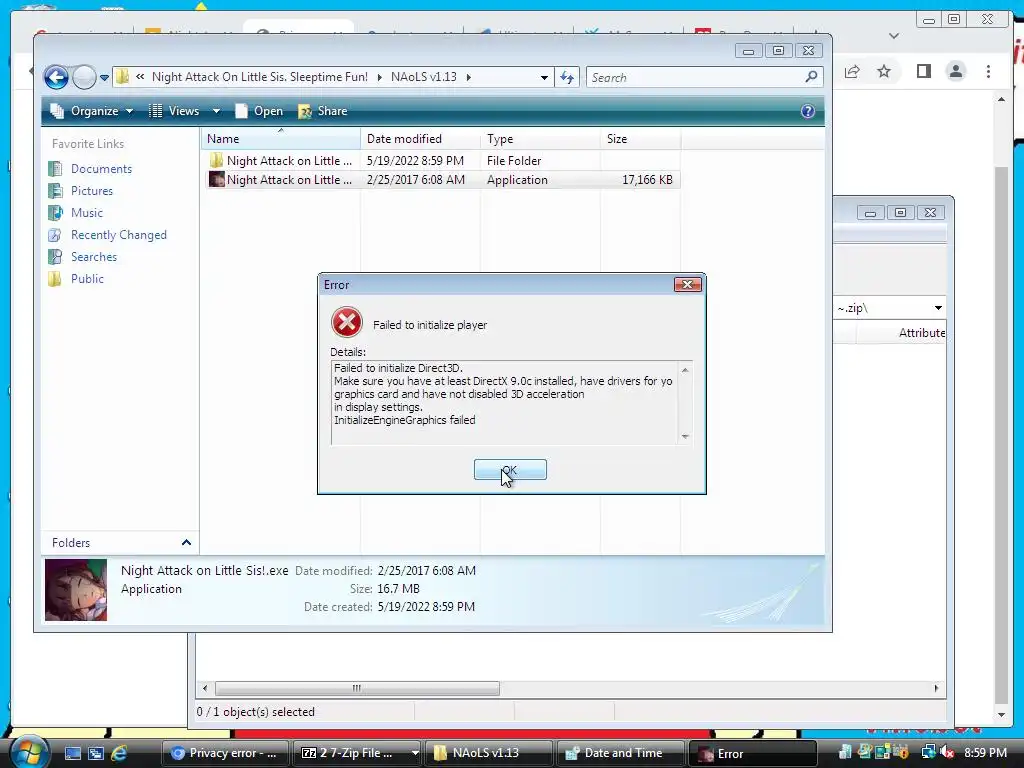Viewport: 1024px width, 768px height.
Task: Click the folder icon of the File Folder row
Action: point(216,161)
